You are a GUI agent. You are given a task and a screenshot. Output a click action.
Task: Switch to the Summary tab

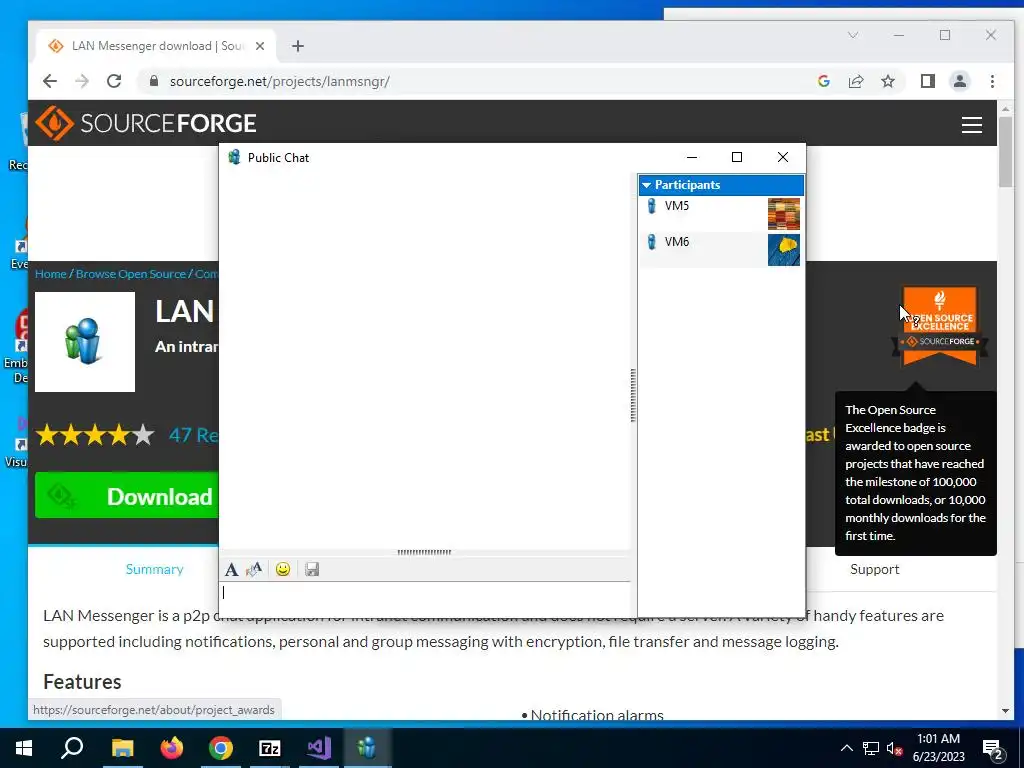154,569
